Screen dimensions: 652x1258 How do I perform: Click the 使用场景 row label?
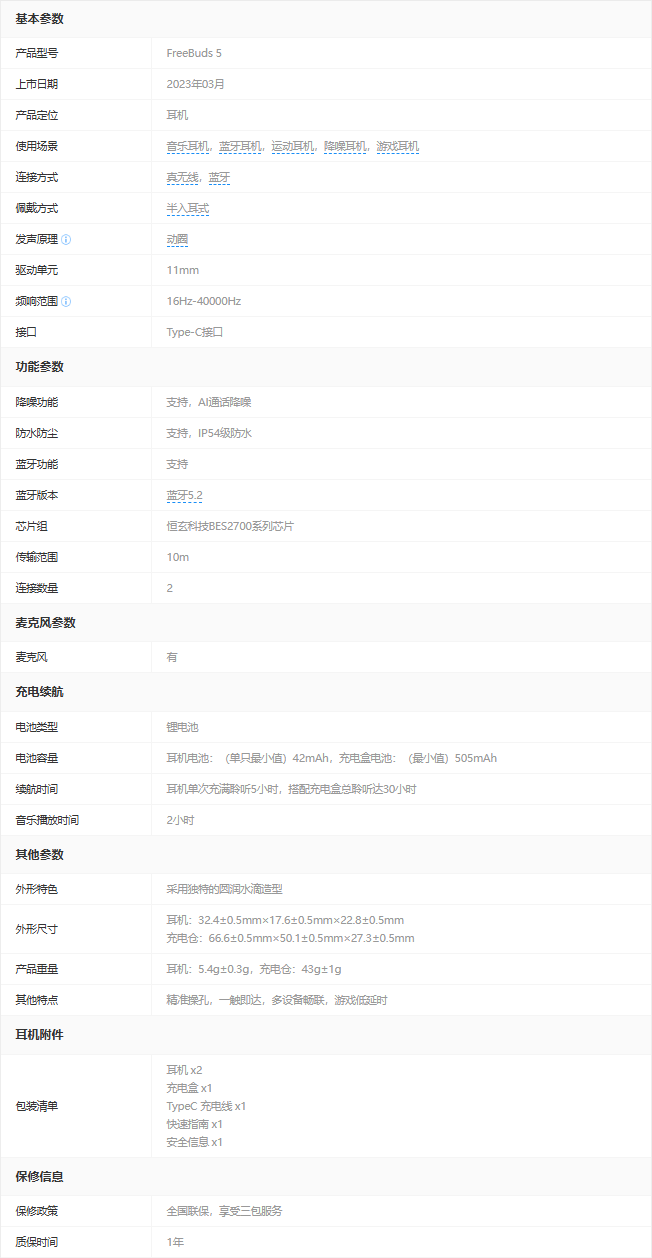[37, 146]
